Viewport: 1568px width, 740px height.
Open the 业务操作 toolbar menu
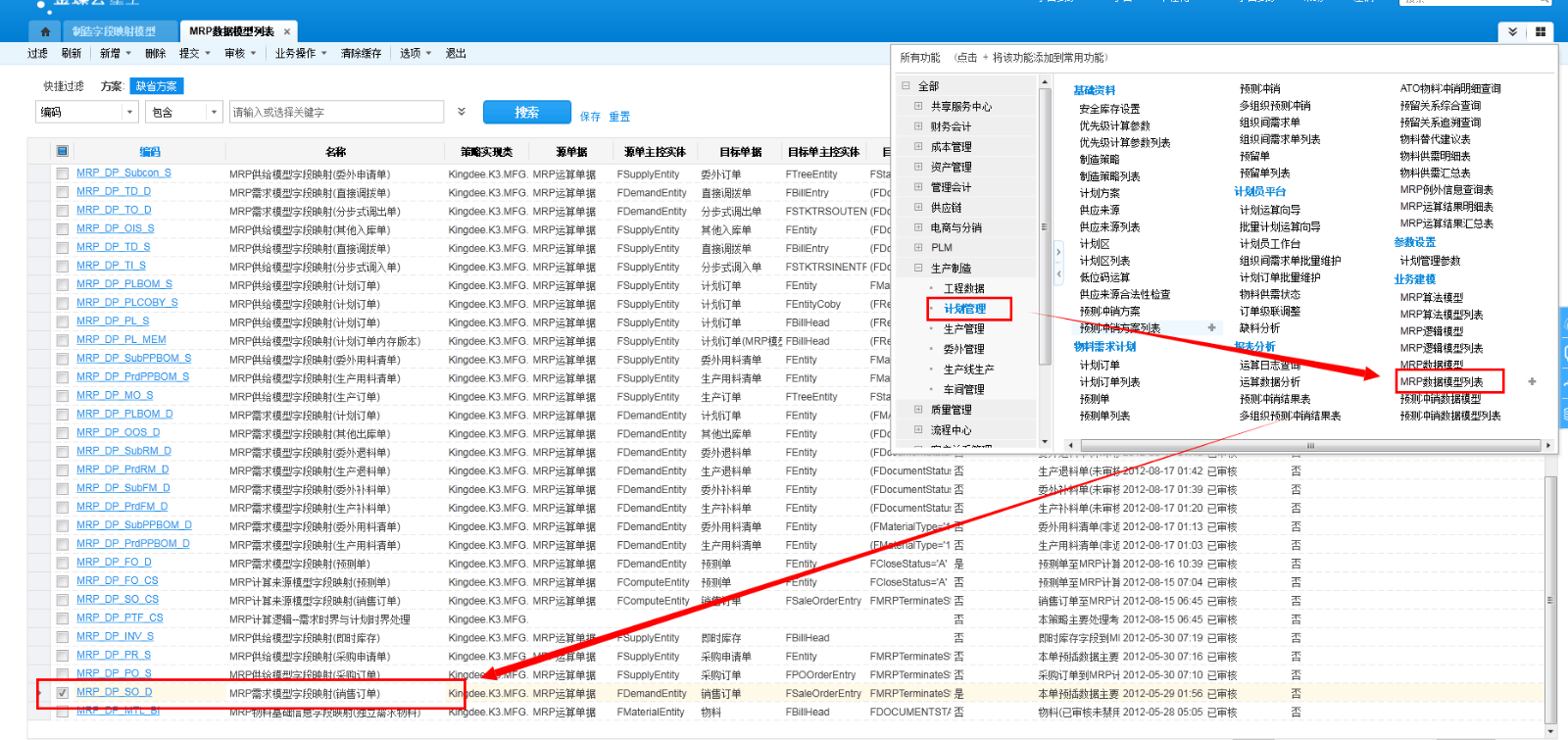tap(301, 53)
